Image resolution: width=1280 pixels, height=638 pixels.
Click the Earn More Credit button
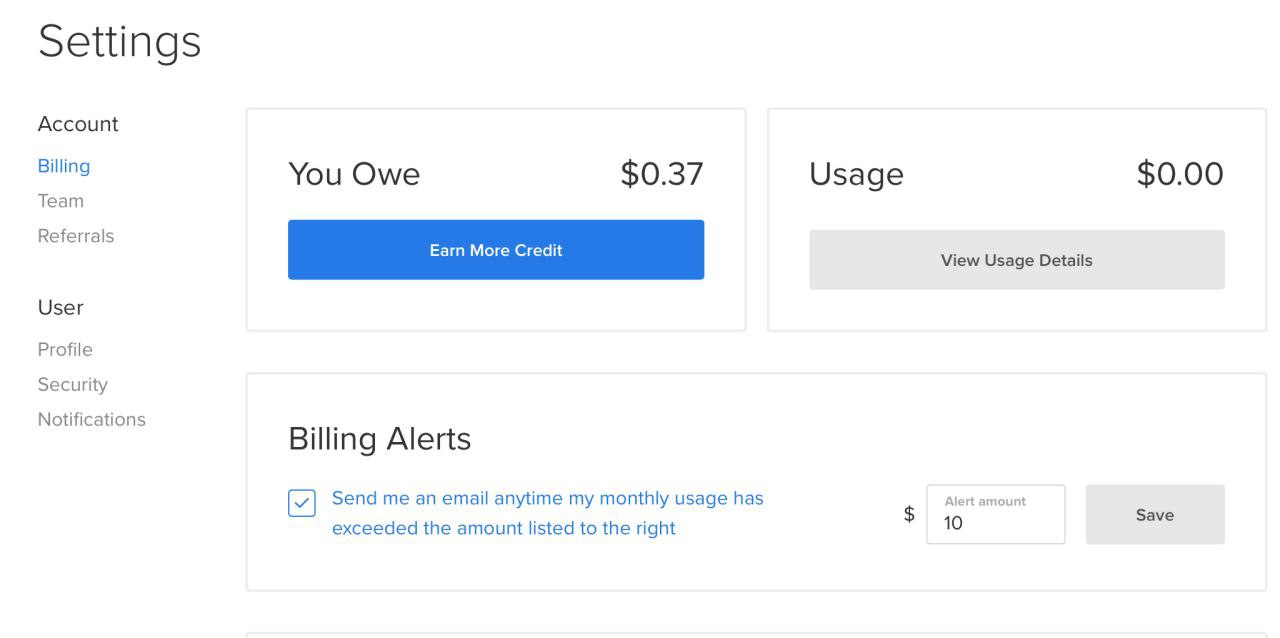(496, 250)
